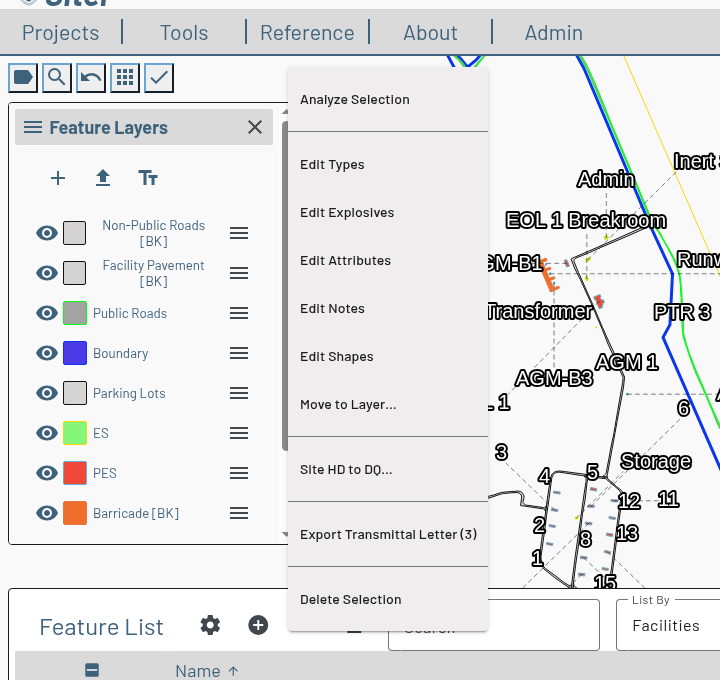The width and height of the screenshot is (720, 680).
Task: Choose Edit Notes in context menu
Action: click(388, 309)
